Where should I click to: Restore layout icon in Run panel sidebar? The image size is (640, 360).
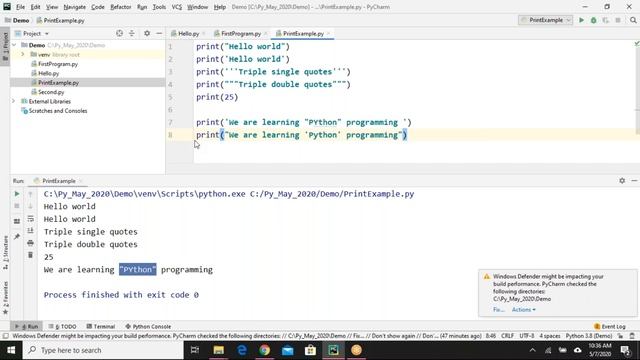pos(17,221)
